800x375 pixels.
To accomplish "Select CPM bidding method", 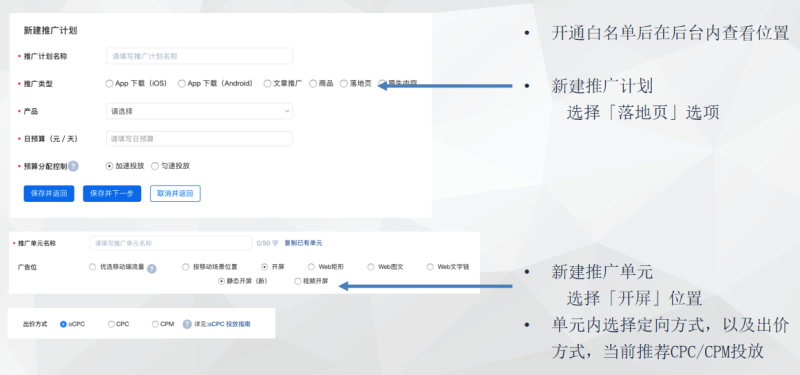I will [155, 324].
